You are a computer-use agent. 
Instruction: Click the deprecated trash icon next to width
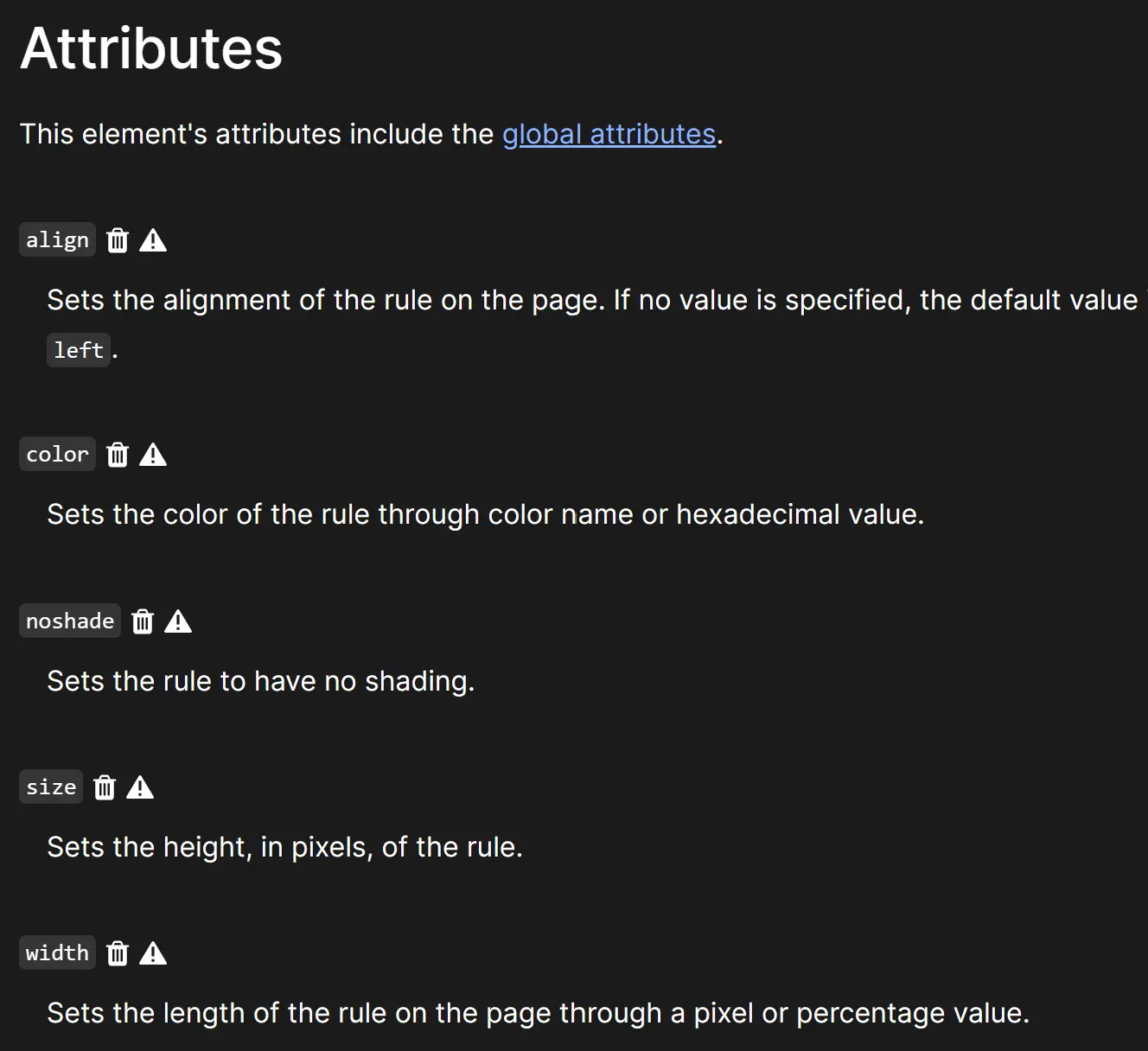118,953
